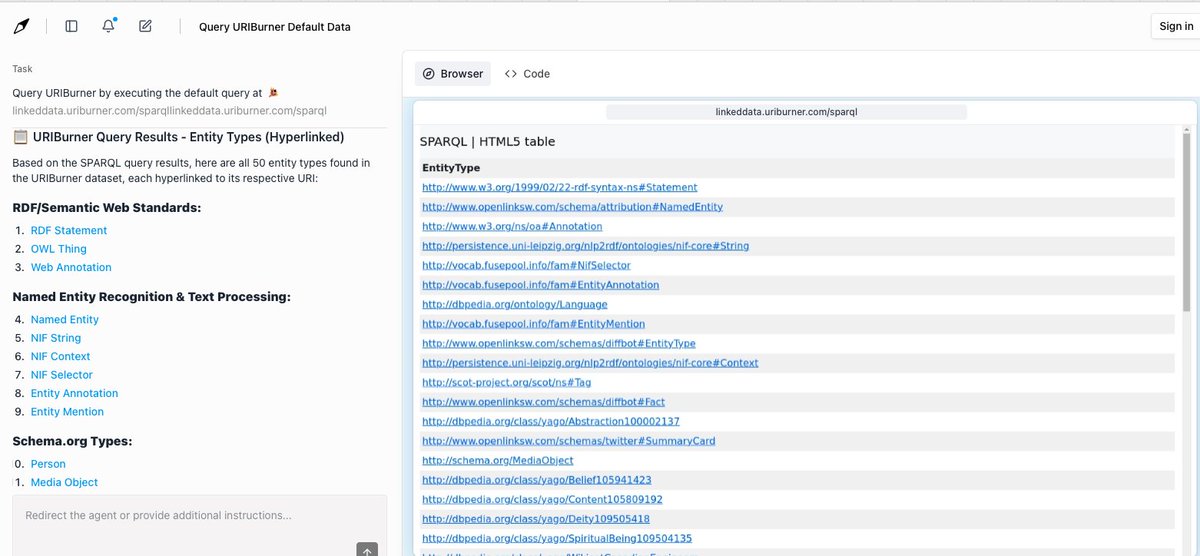The height and width of the screenshot is (556, 1200).
Task: Click the fam#EntityAnnotation URL
Action: tap(541, 285)
